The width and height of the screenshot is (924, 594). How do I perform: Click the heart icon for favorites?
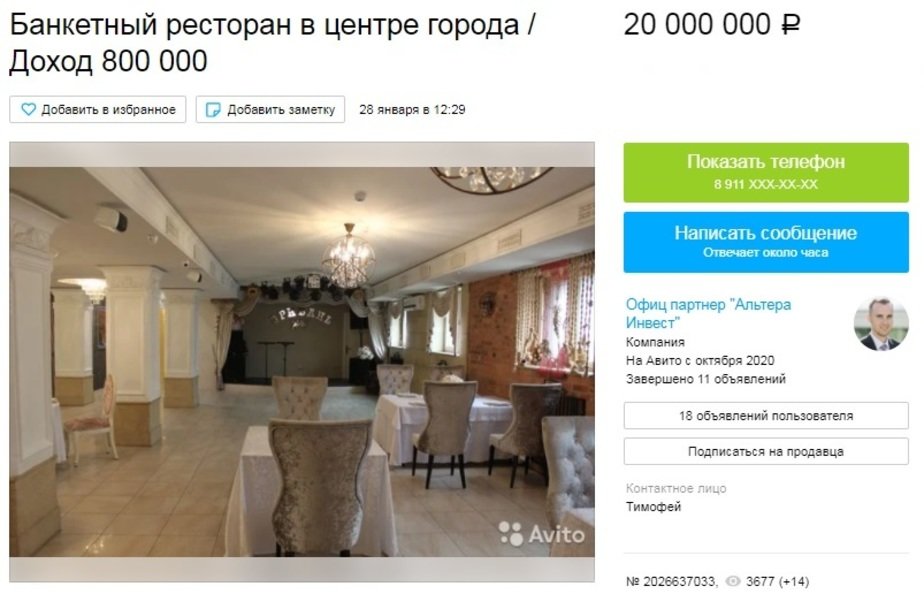point(28,110)
